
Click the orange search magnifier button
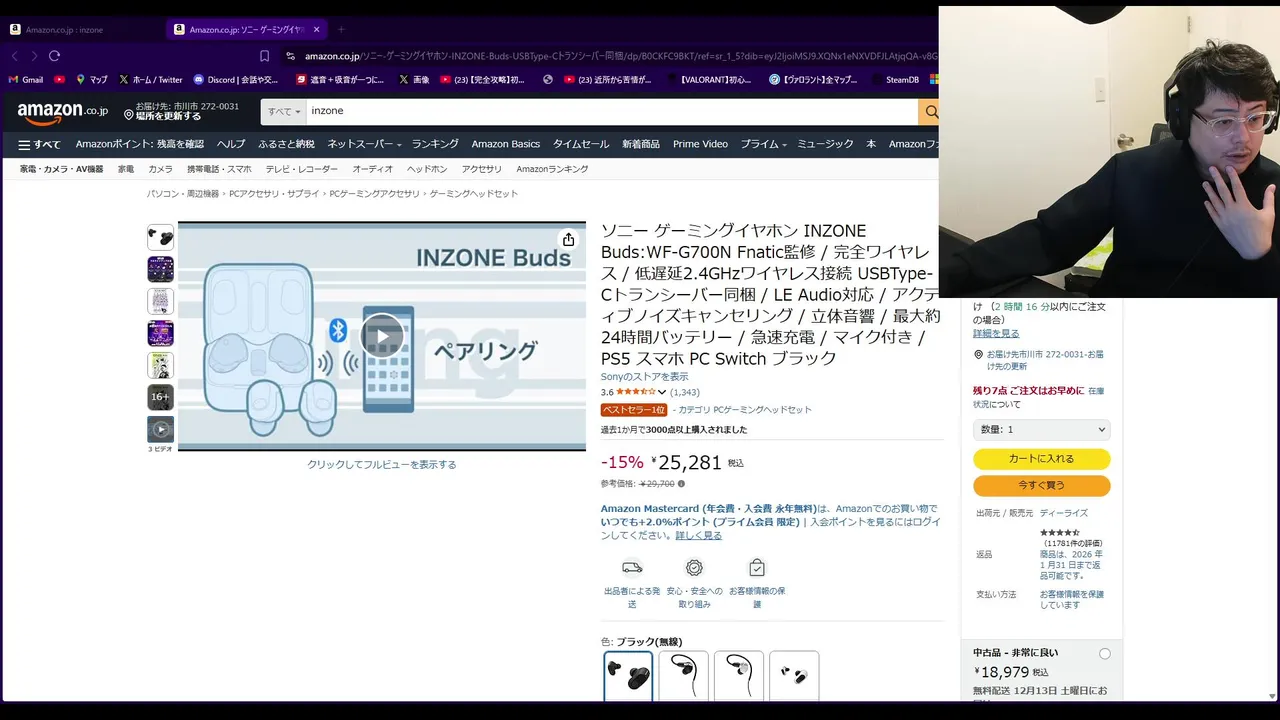[930, 111]
